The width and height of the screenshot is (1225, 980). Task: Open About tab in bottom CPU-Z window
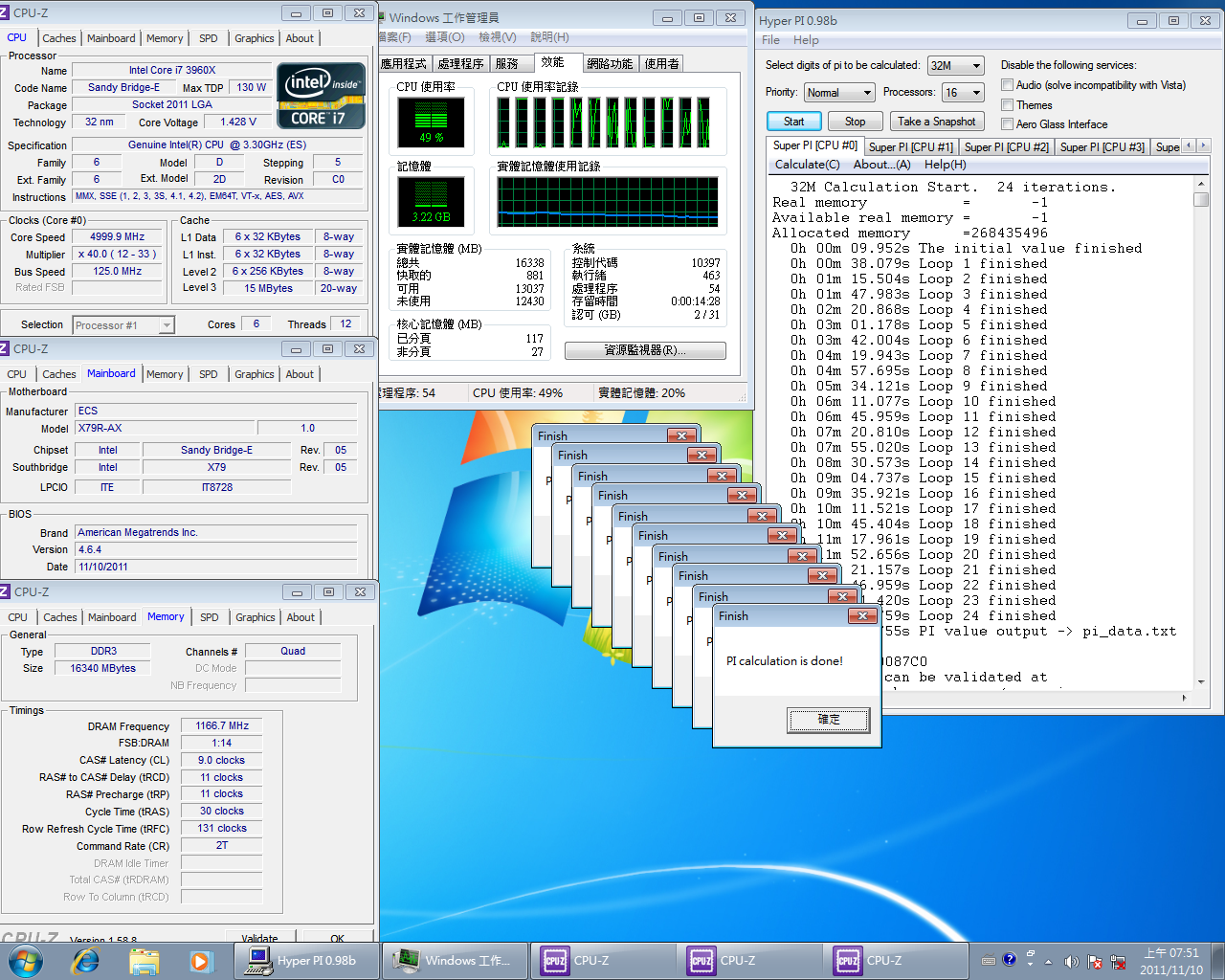tap(301, 617)
